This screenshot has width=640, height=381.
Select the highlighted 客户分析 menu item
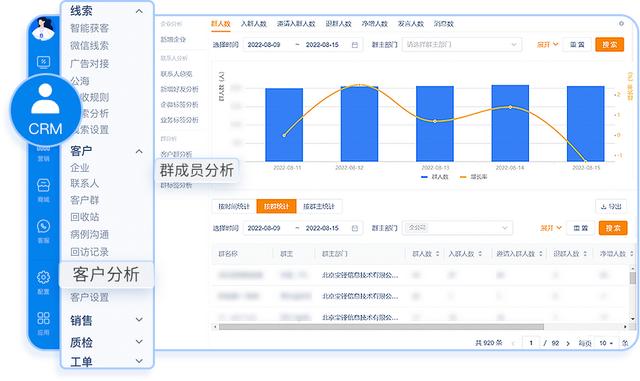point(107,274)
